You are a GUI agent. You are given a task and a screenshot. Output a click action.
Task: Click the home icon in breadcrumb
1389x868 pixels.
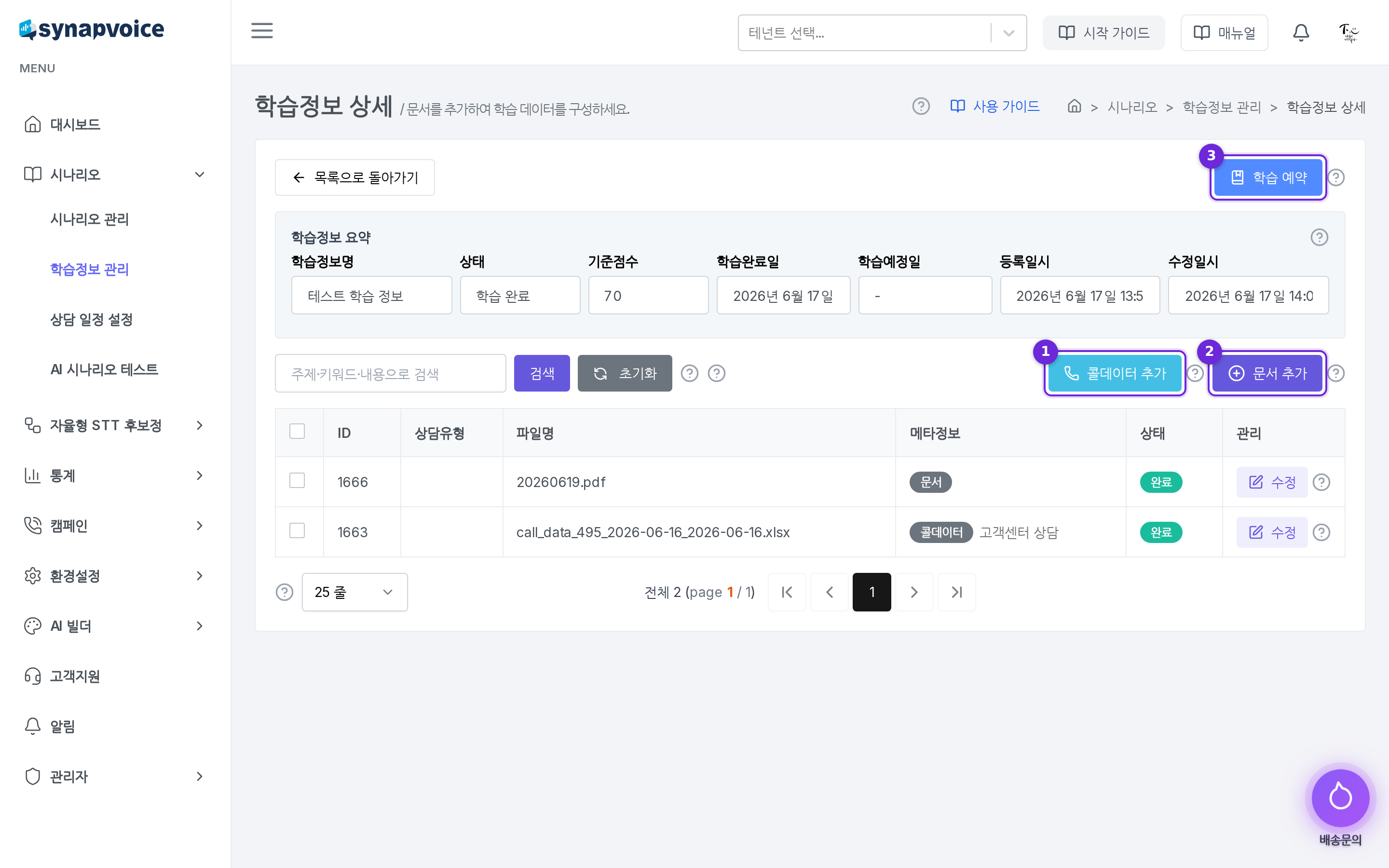[1074, 106]
